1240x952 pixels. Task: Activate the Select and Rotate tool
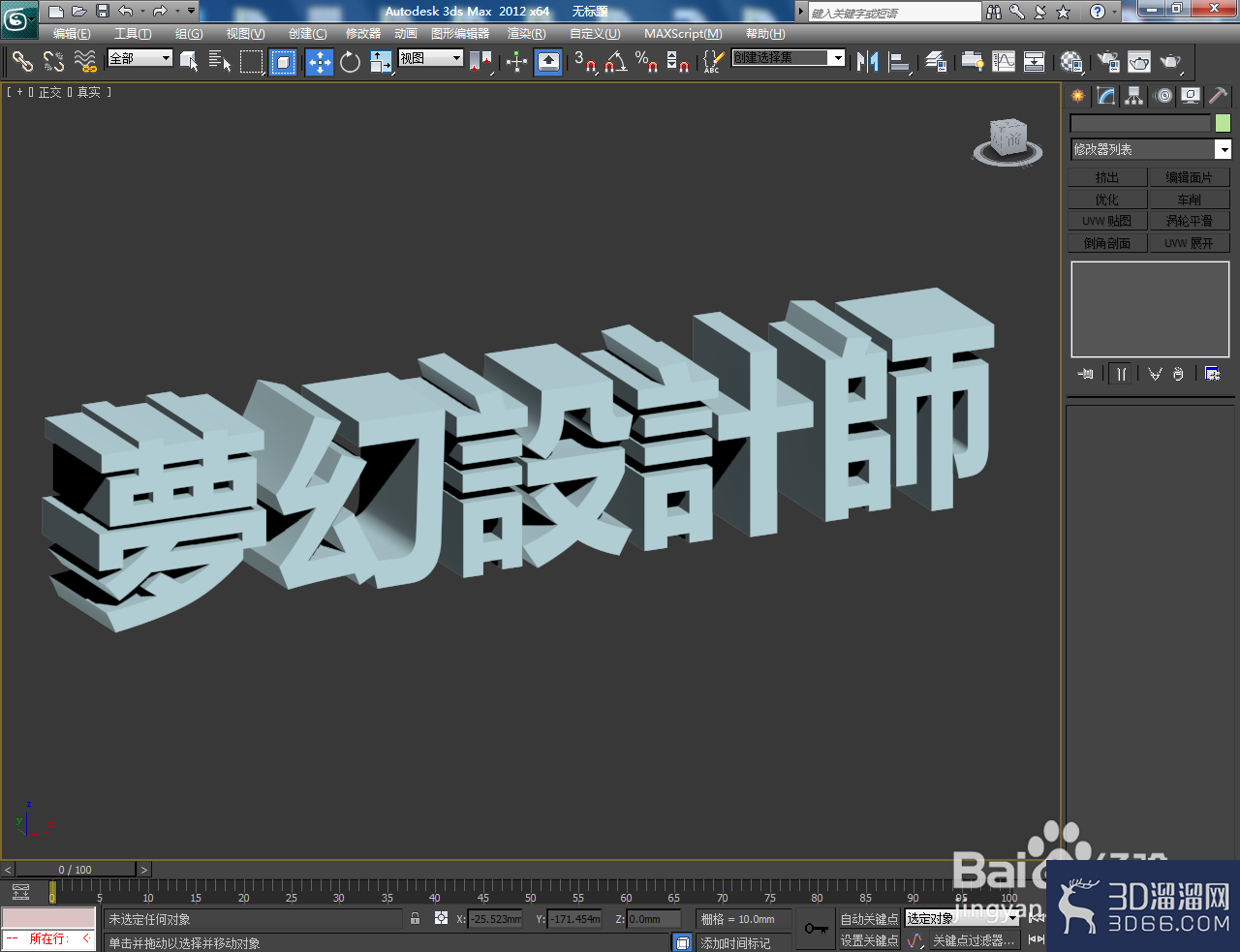click(x=350, y=62)
